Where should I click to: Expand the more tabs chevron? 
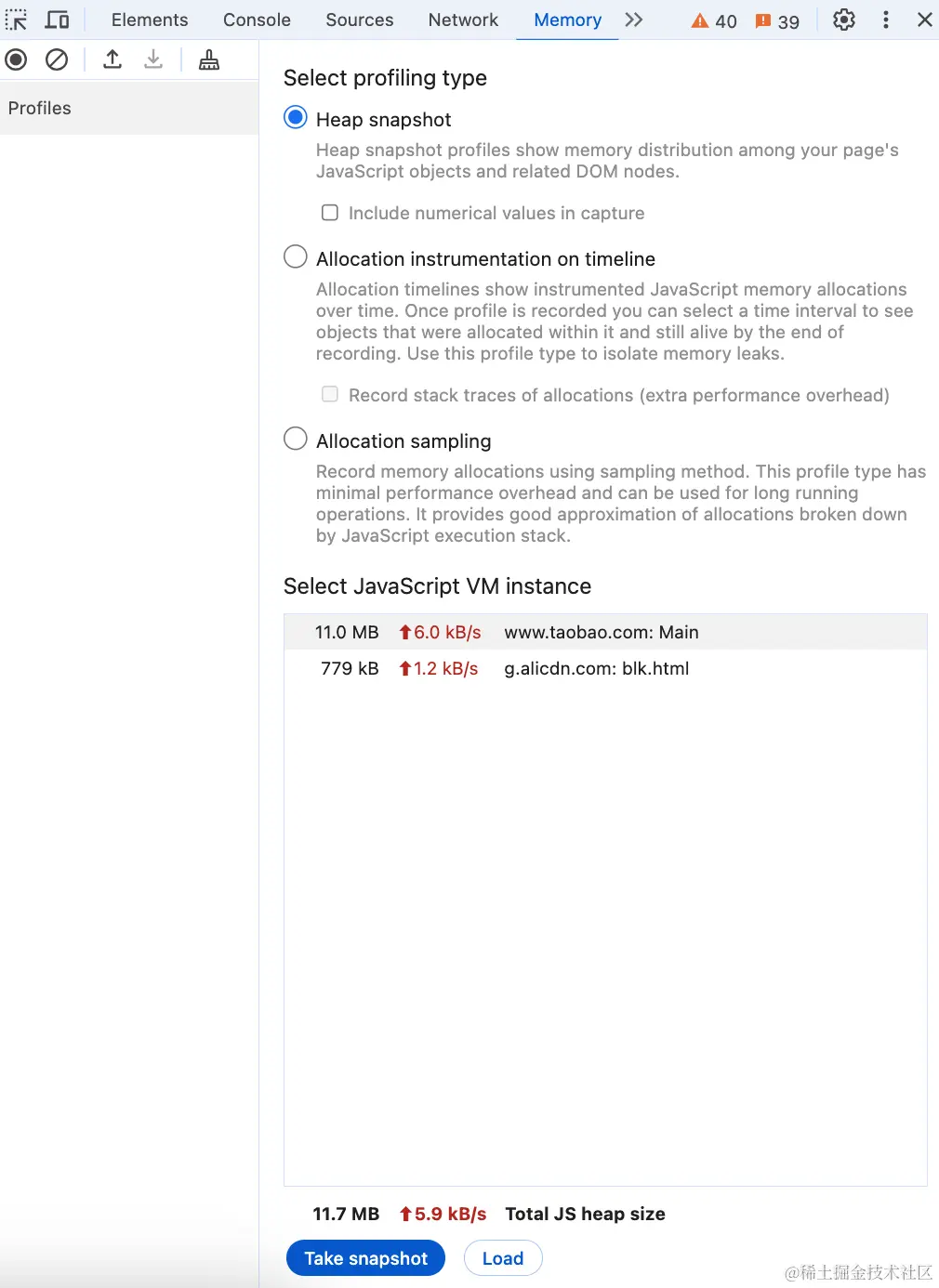(634, 20)
